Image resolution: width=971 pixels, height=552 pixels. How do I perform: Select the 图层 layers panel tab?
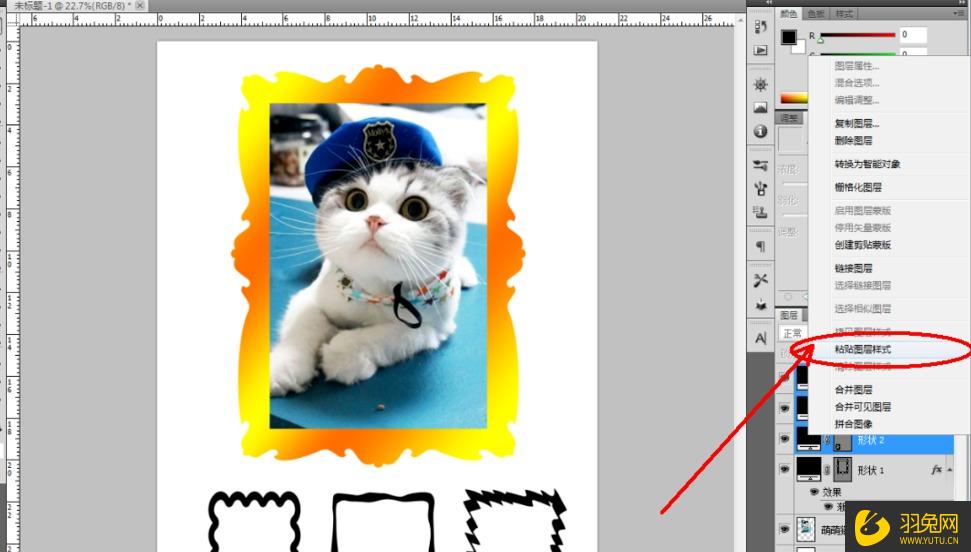click(x=789, y=315)
